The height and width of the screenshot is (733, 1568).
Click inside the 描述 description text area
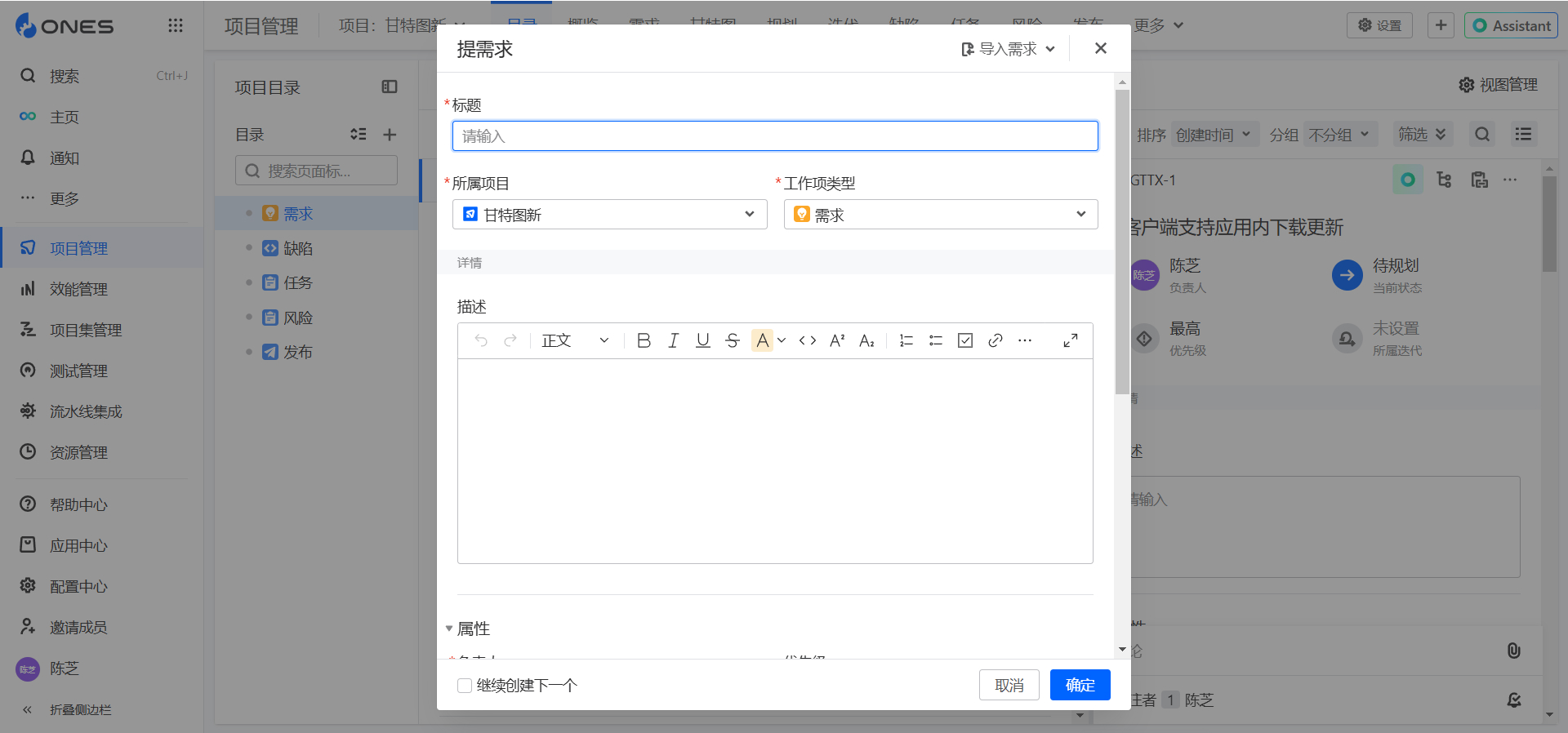(775, 461)
